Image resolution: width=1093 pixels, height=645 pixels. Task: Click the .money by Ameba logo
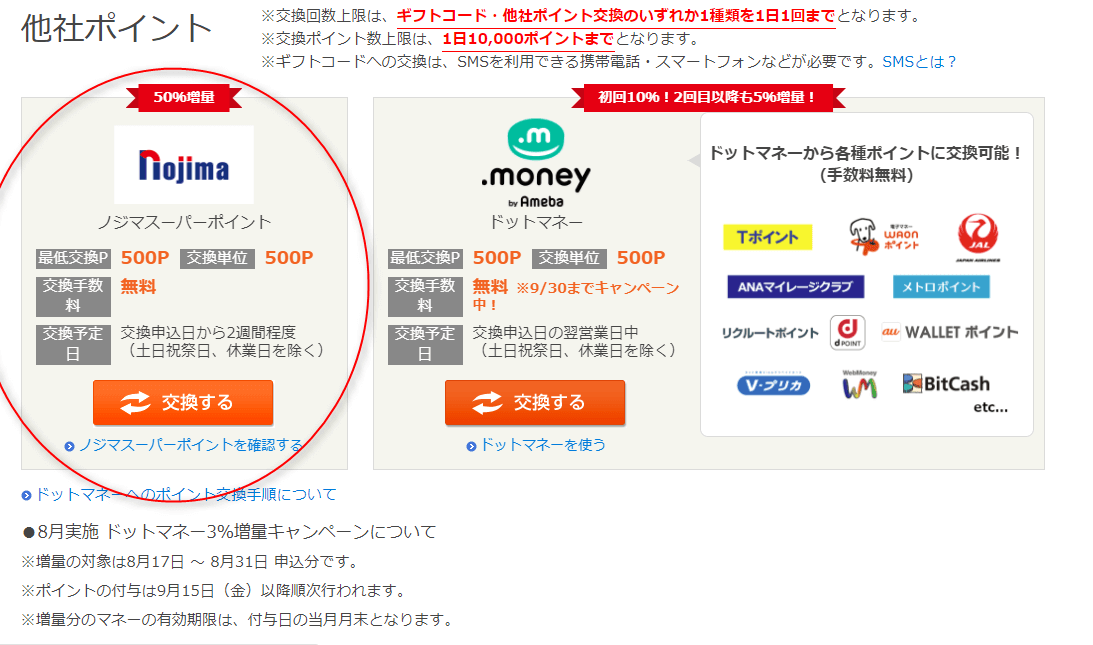pyautogui.click(x=535, y=164)
